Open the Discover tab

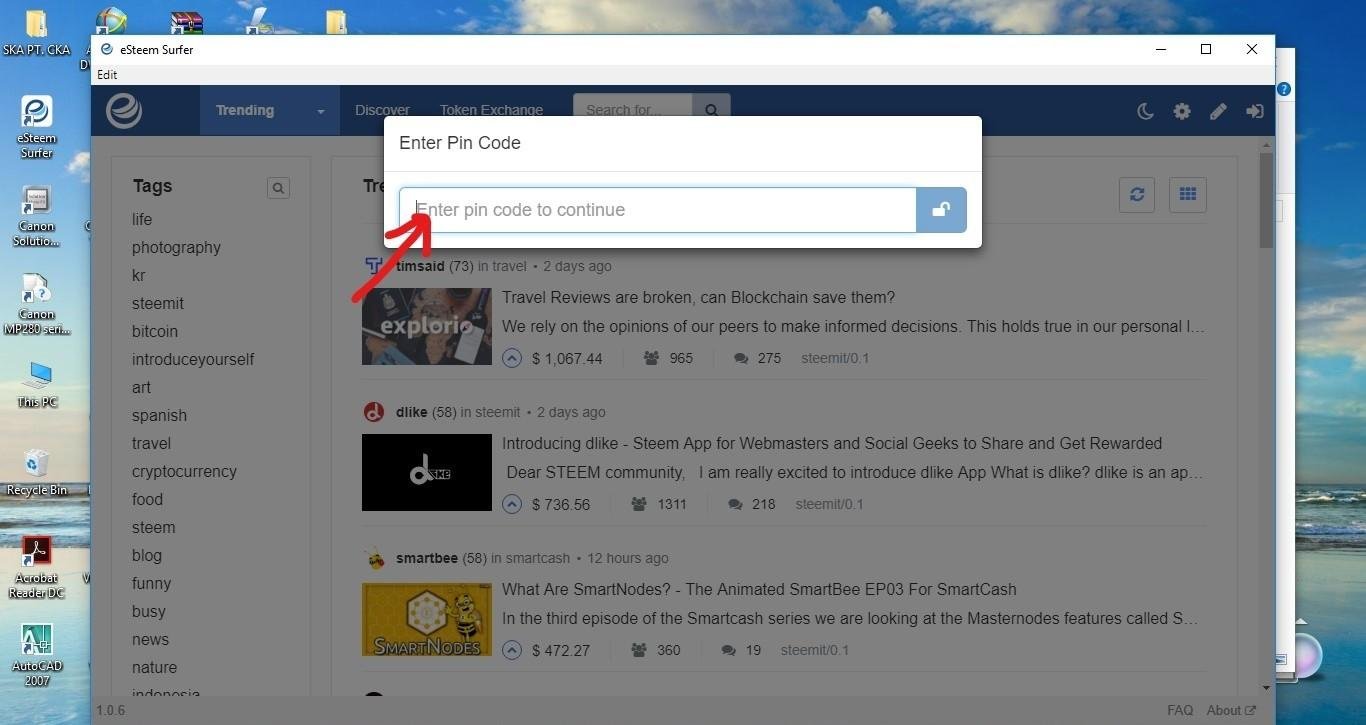click(382, 110)
